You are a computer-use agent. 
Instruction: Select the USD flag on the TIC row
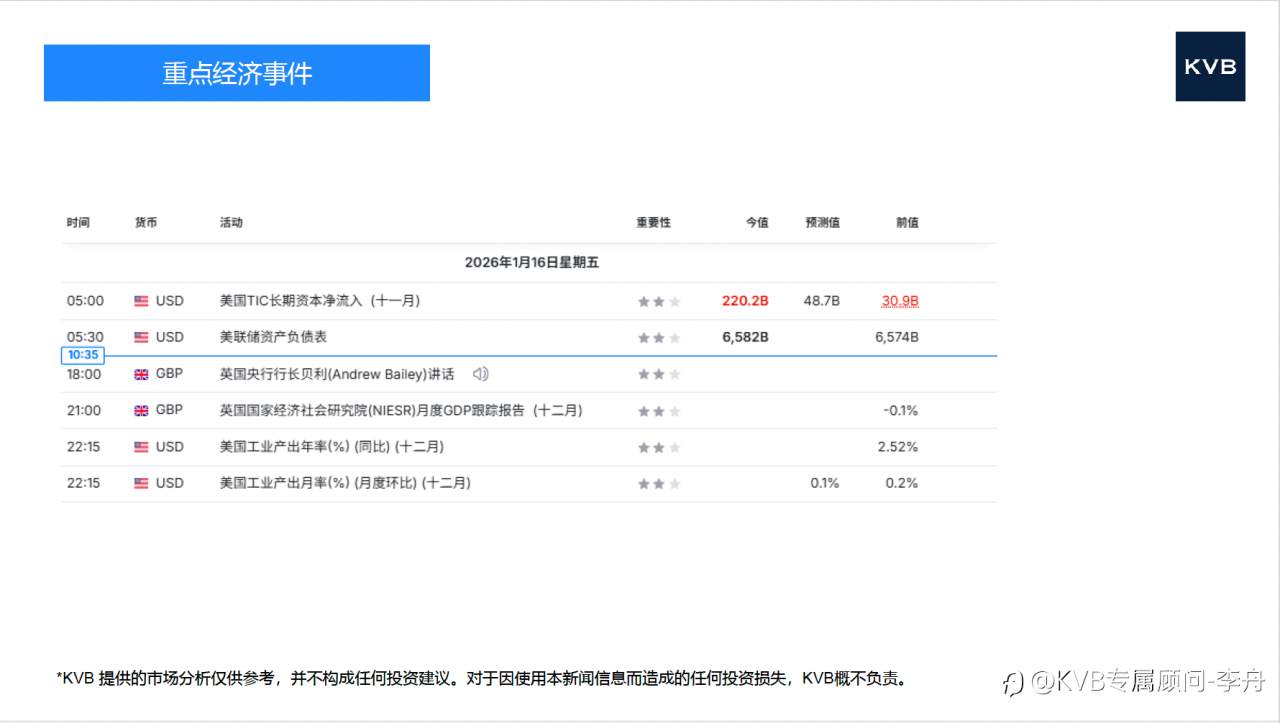[141, 300]
